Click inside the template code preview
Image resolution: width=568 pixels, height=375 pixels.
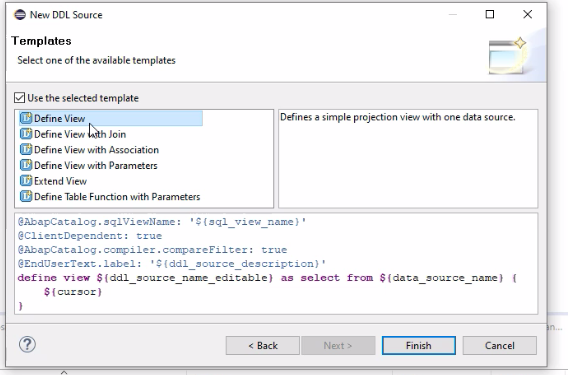click(x=276, y=264)
